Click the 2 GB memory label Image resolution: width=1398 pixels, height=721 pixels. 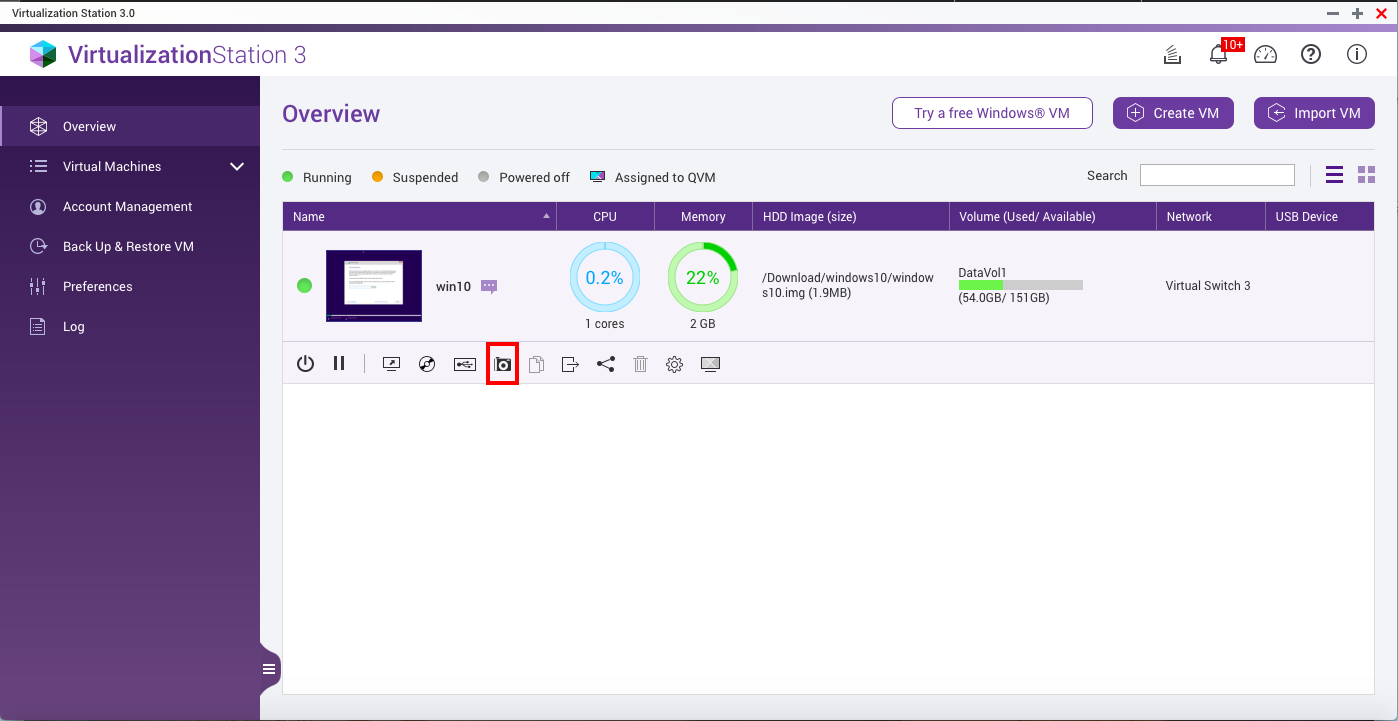(x=703, y=324)
